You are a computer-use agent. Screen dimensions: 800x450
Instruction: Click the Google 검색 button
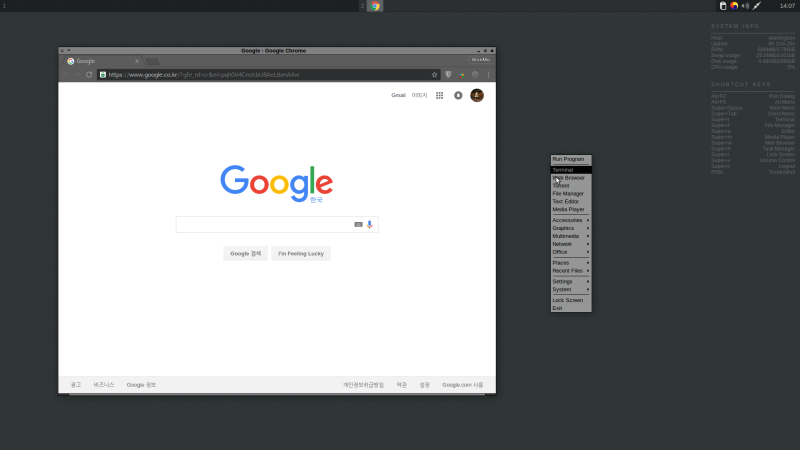point(245,254)
